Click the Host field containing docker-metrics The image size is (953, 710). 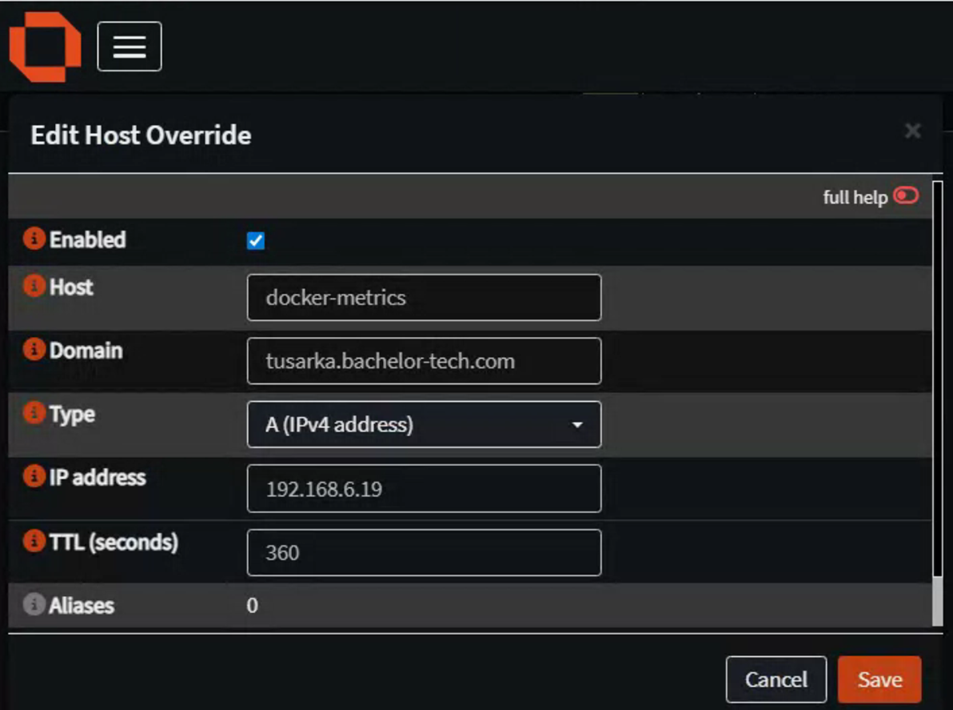[424, 298]
